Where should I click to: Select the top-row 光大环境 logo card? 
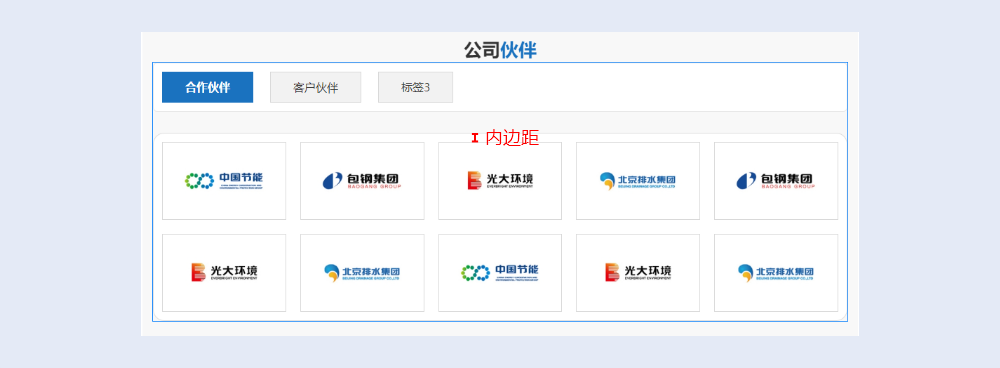500,181
